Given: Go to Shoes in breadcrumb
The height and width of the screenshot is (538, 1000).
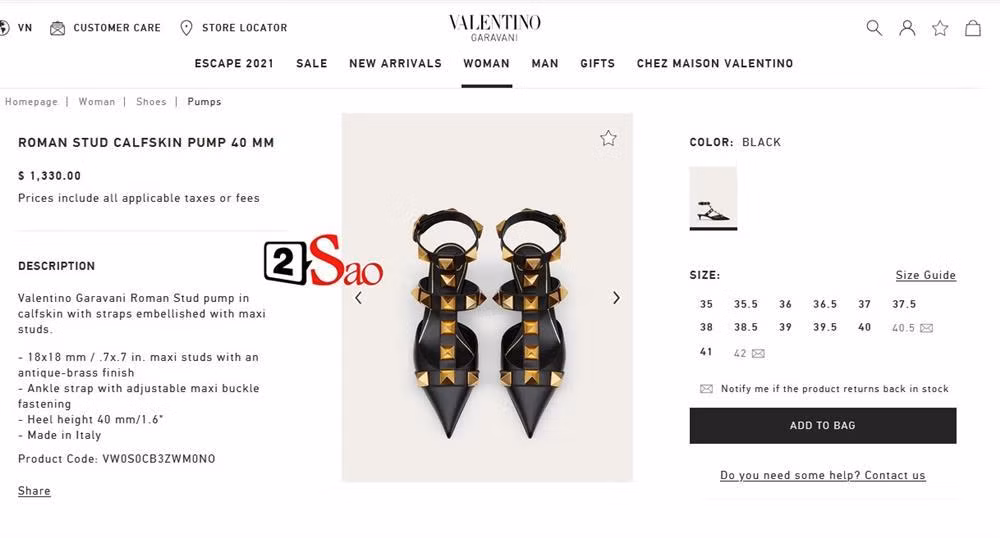Looking at the screenshot, I should [151, 102].
